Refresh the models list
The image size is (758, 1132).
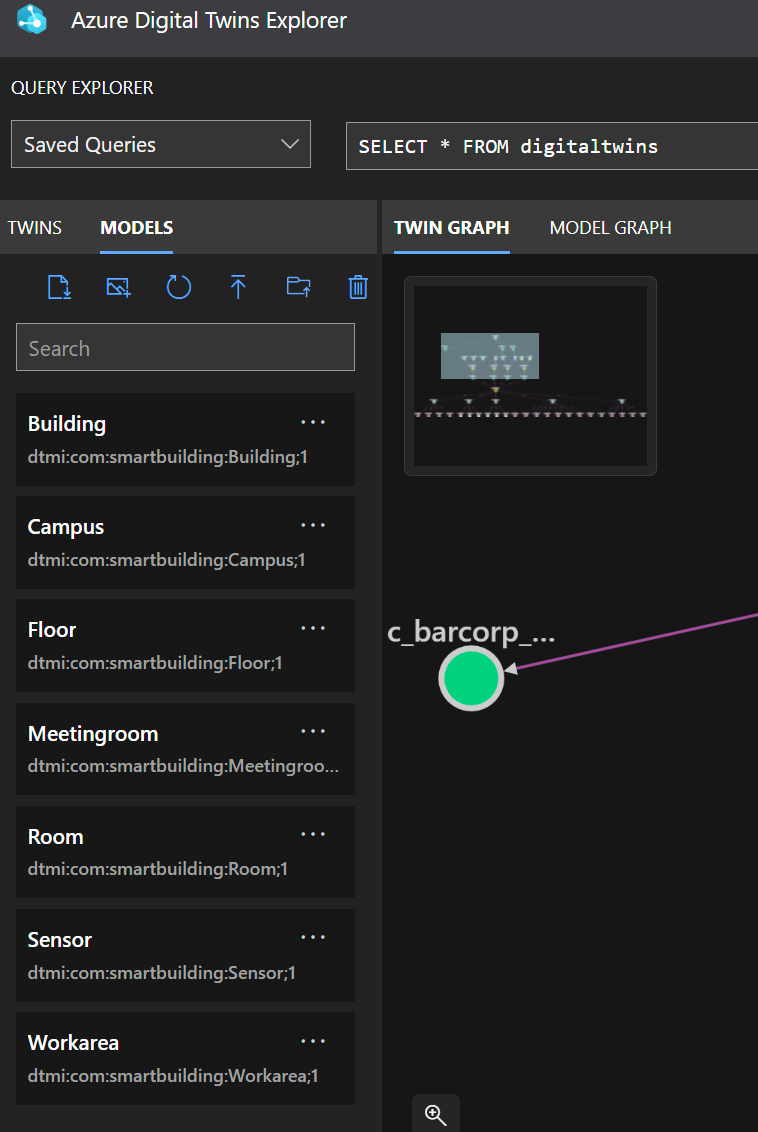pyautogui.click(x=178, y=287)
